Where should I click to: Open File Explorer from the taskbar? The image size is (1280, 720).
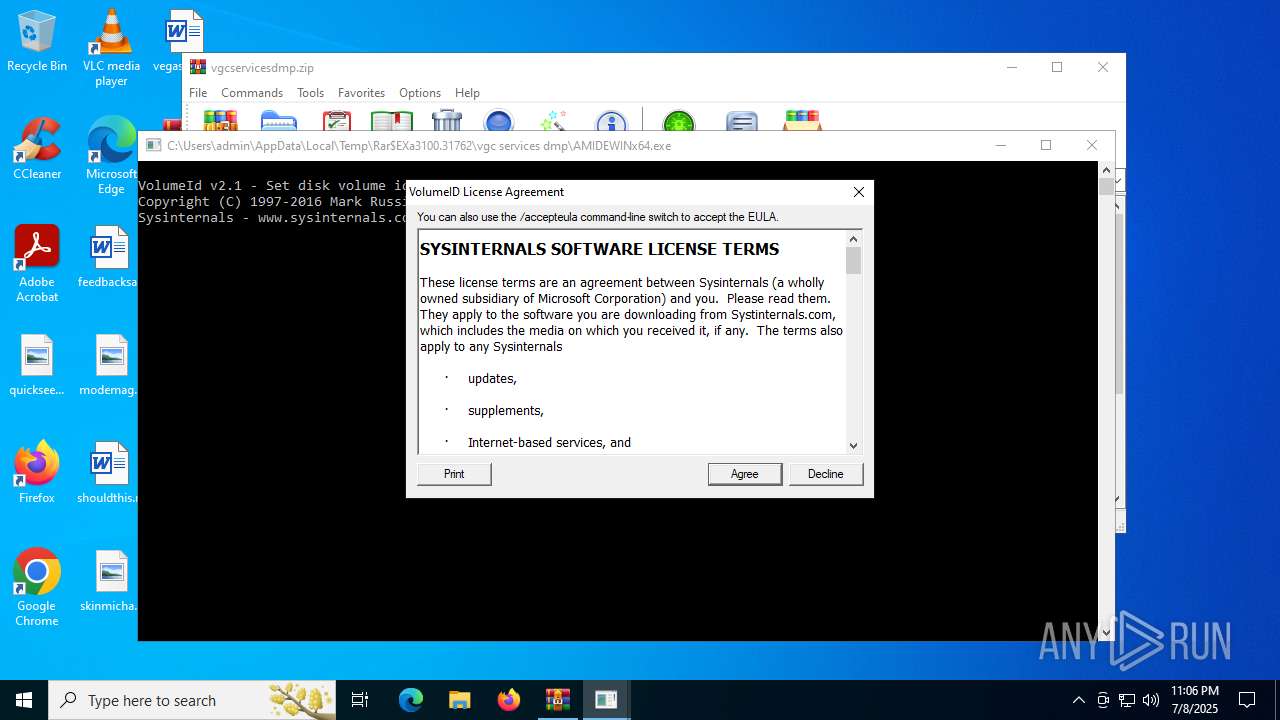tap(459, 700)
